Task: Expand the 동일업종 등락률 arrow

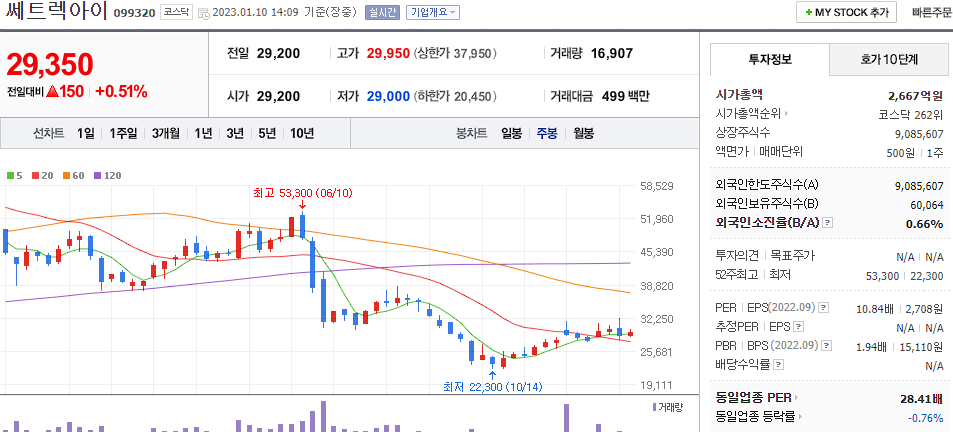Action: point(799,417)
